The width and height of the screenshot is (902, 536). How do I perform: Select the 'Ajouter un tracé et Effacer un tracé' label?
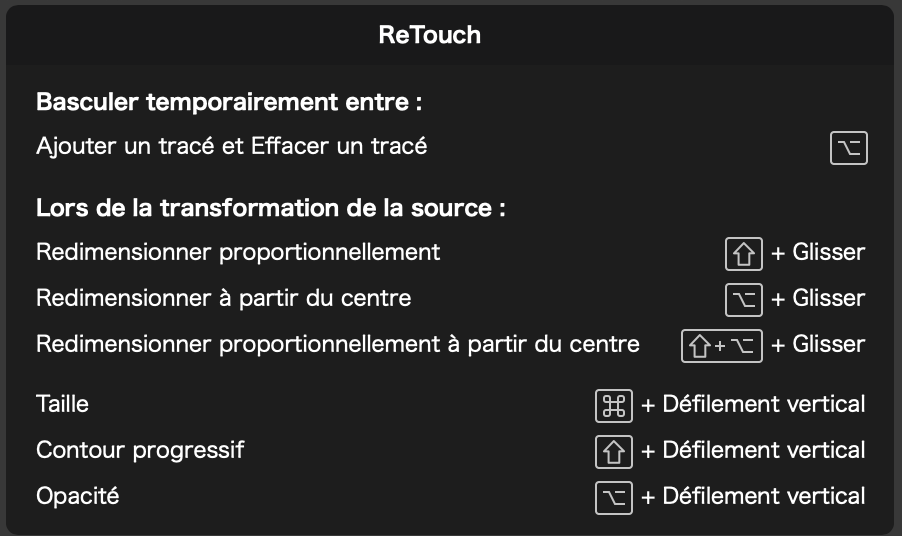tap(231, 146)
